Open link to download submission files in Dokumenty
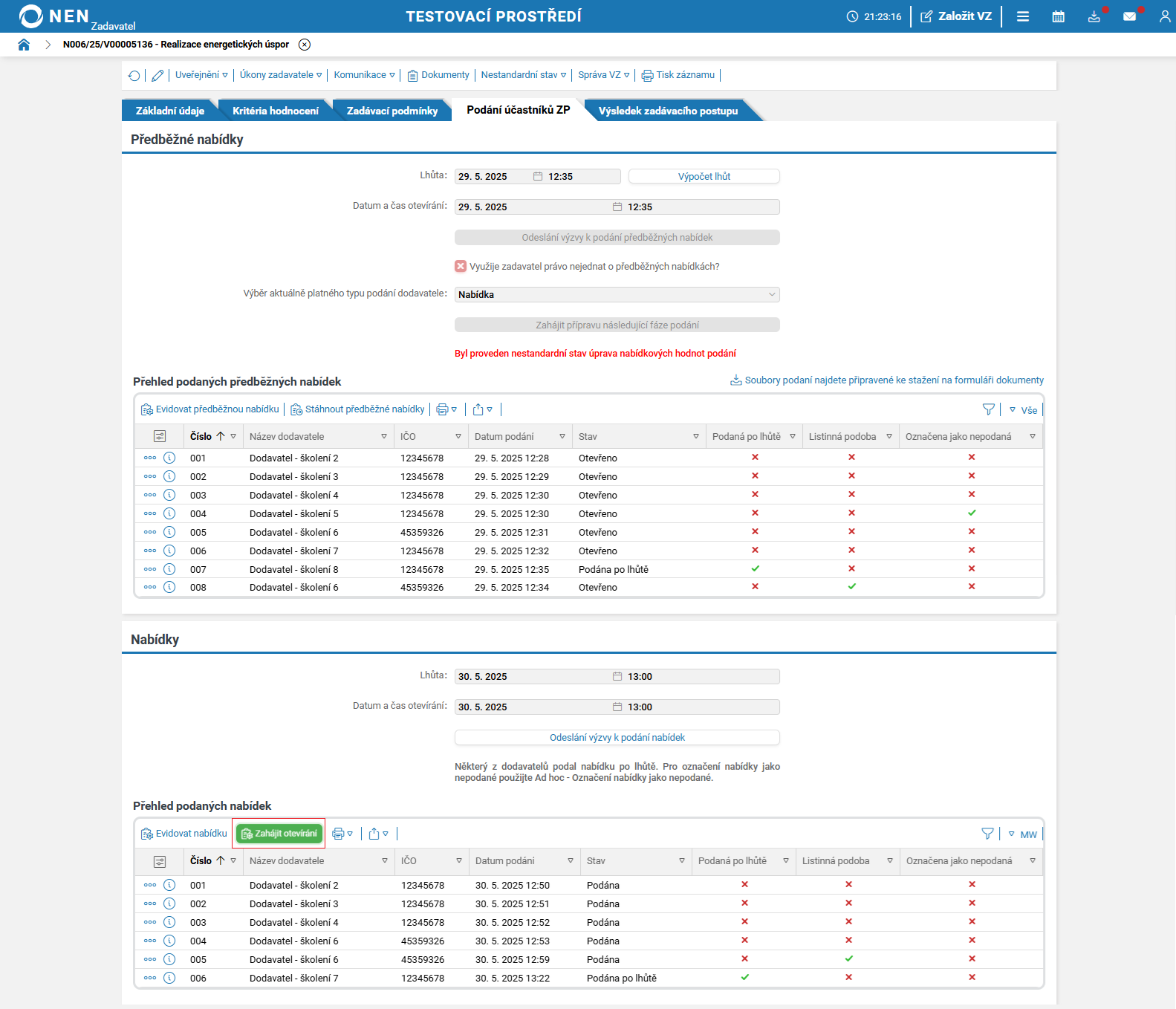The width and height of the screenshot is (1176, 1009). (x=887, y=380)
